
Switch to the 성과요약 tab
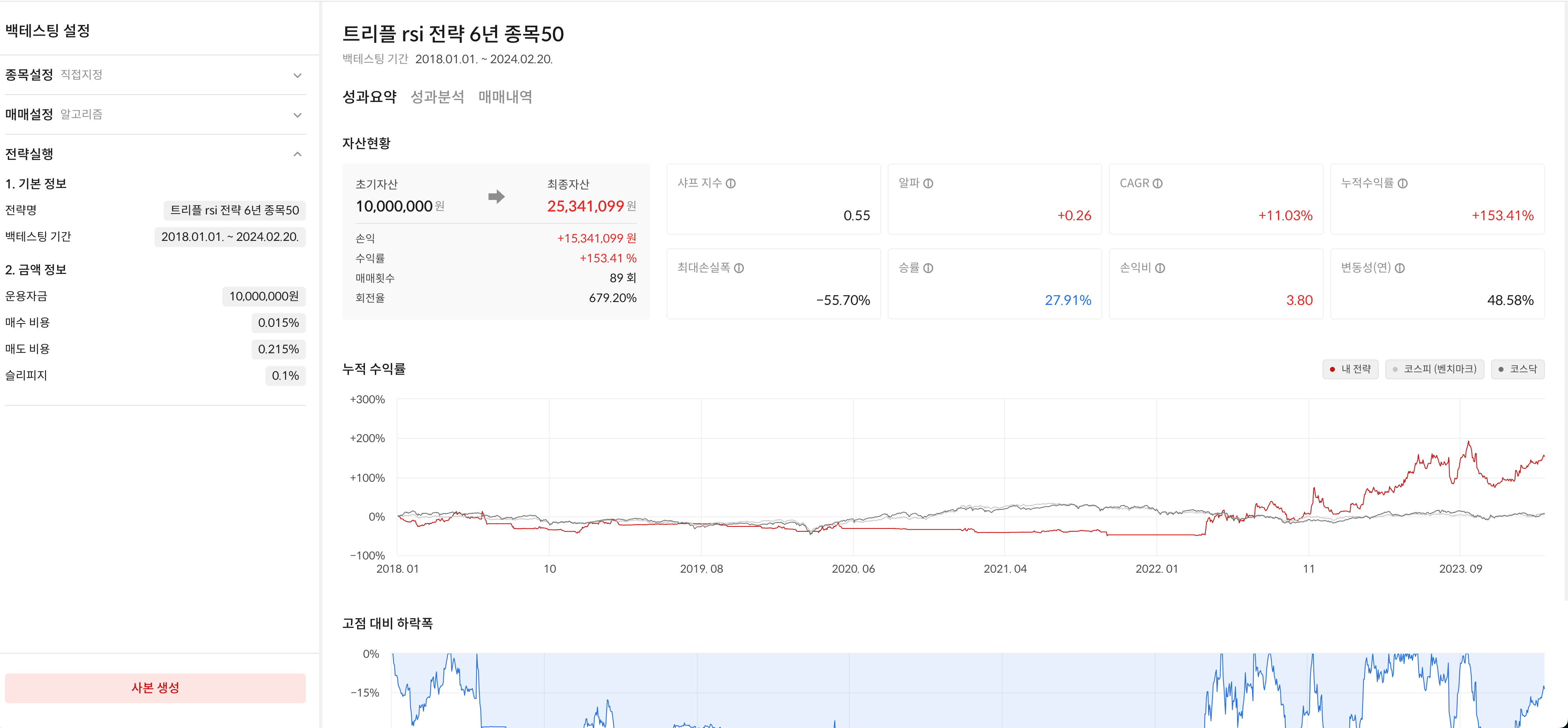369,97
